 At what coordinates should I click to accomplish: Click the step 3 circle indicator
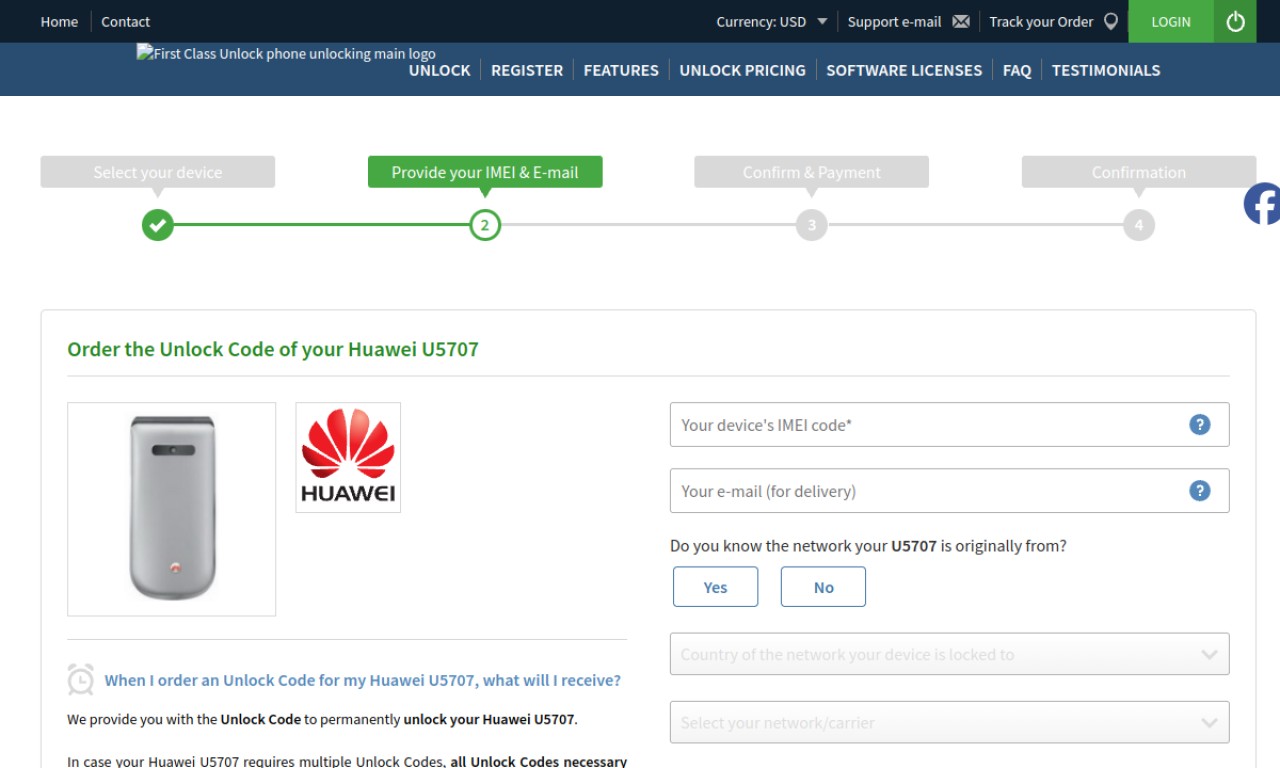pos(812,225)
